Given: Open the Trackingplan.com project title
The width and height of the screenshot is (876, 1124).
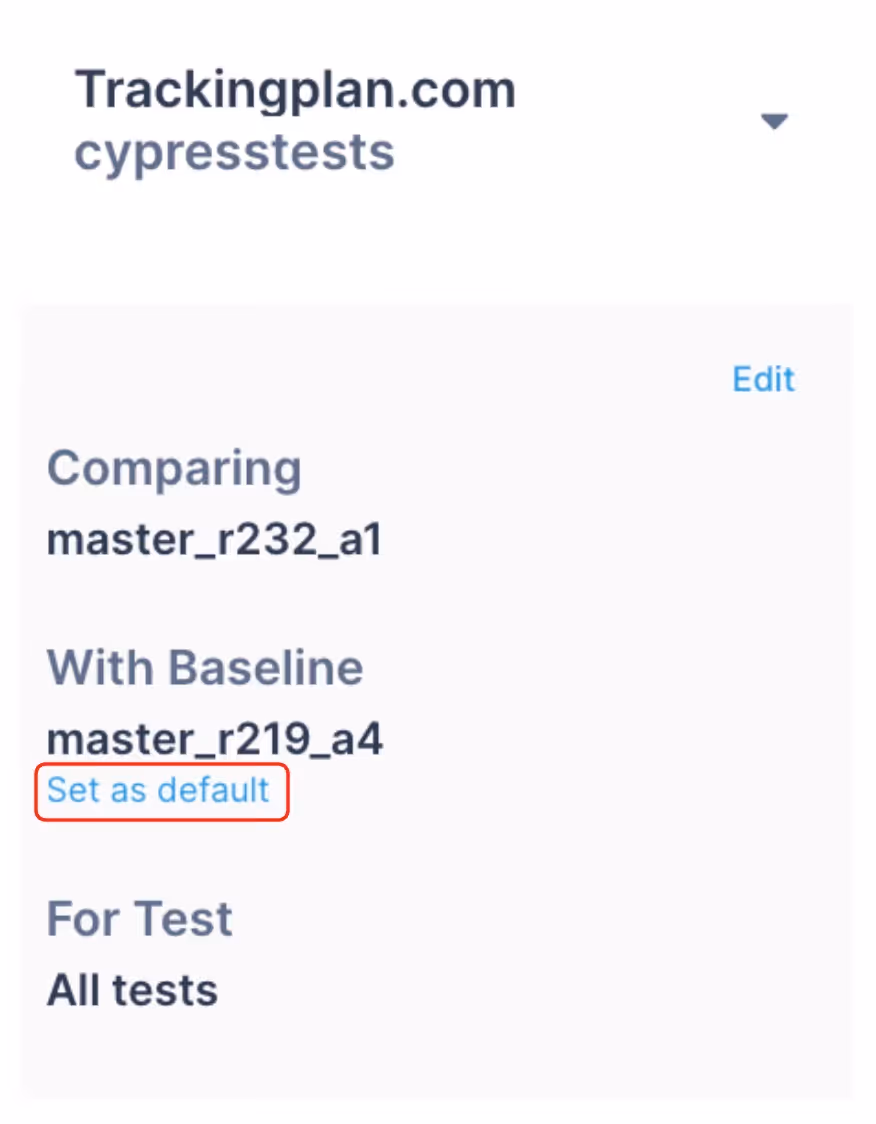Looking at the screenshot, I should (296, 89).
